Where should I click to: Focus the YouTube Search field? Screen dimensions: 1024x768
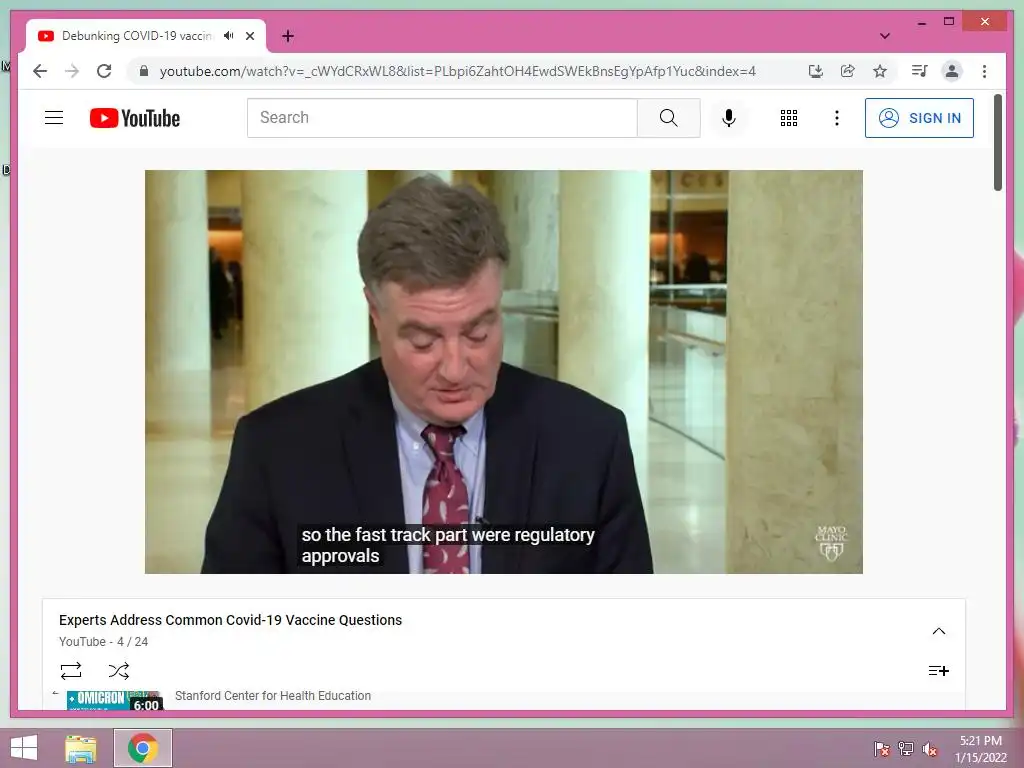click(x=442, y=118)
